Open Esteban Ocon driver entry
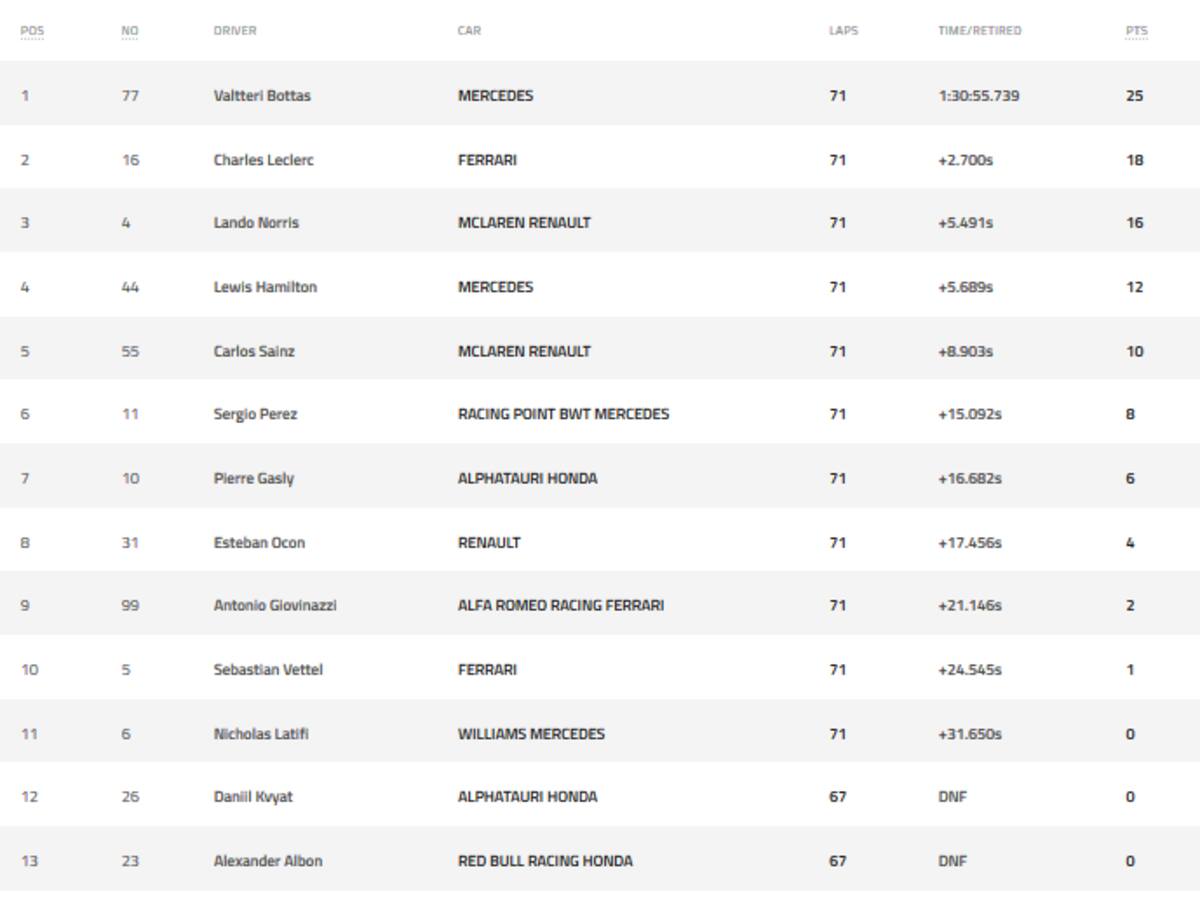1200x901 pixels. pos(259,542)
